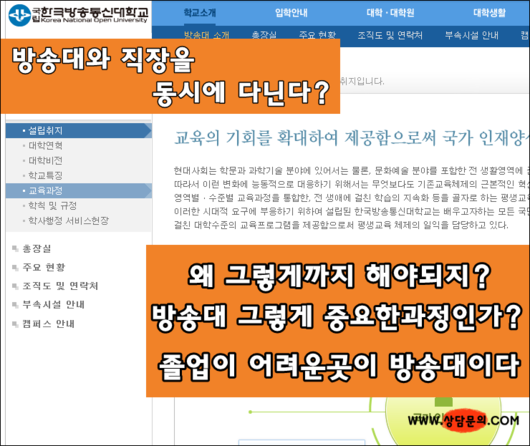The image size is (530, 446).
Task: Open 조직도 및 연락처 sidebar section
Action: click(60, 286)
